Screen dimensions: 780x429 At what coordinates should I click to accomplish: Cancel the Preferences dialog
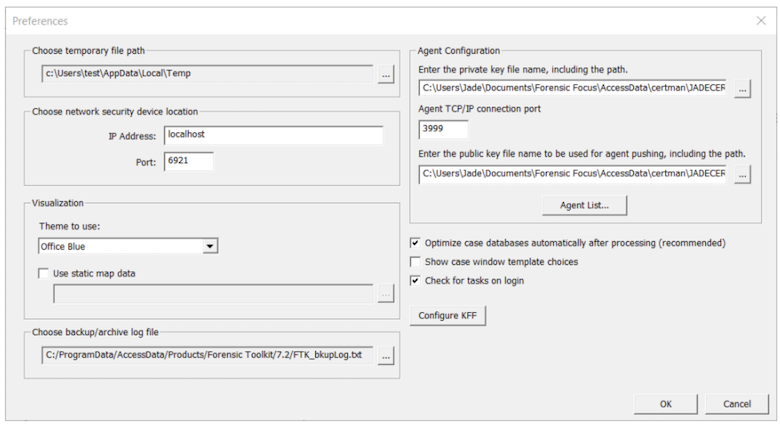737,404
